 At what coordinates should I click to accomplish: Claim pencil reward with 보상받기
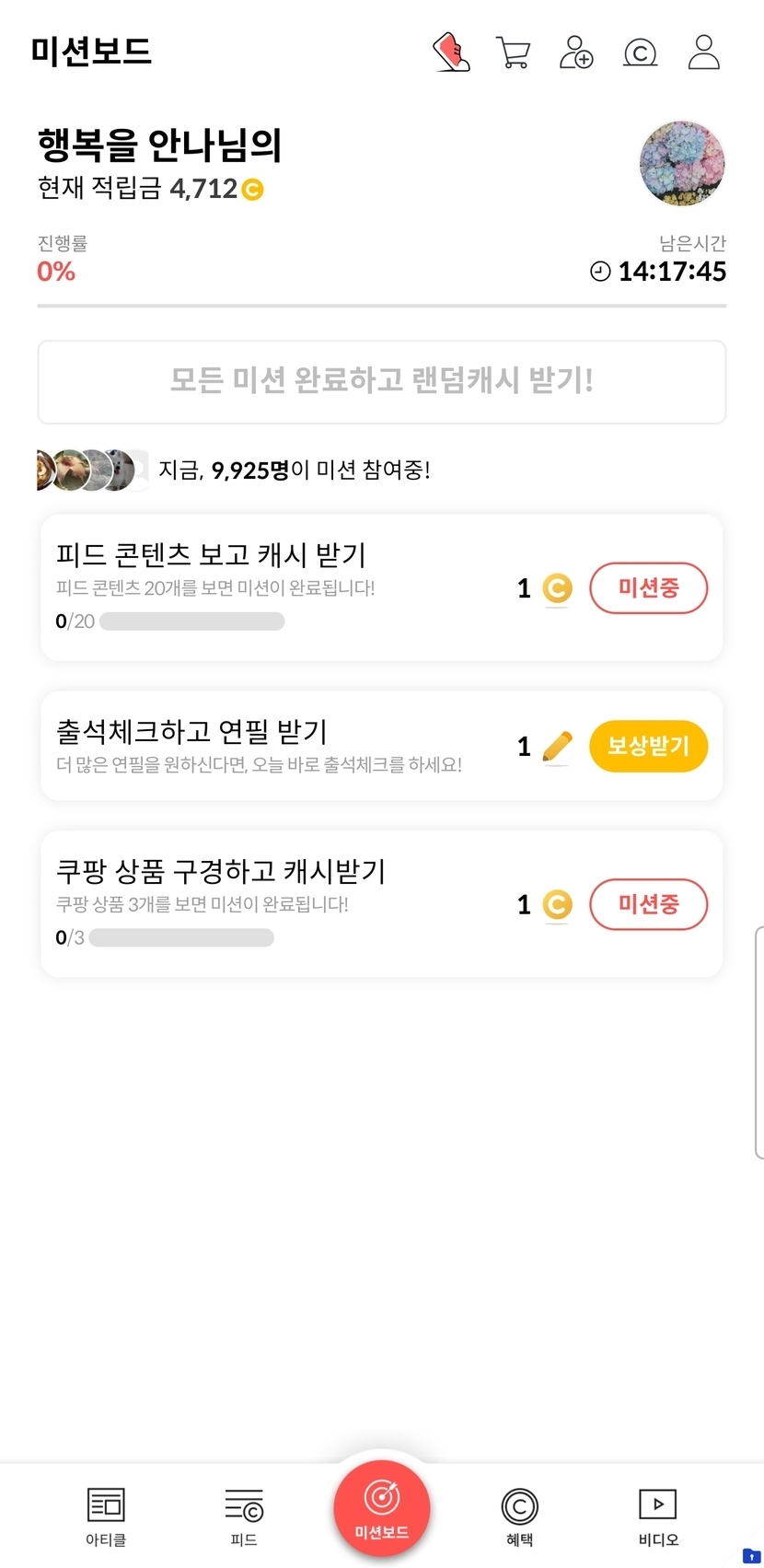point(648,746)
